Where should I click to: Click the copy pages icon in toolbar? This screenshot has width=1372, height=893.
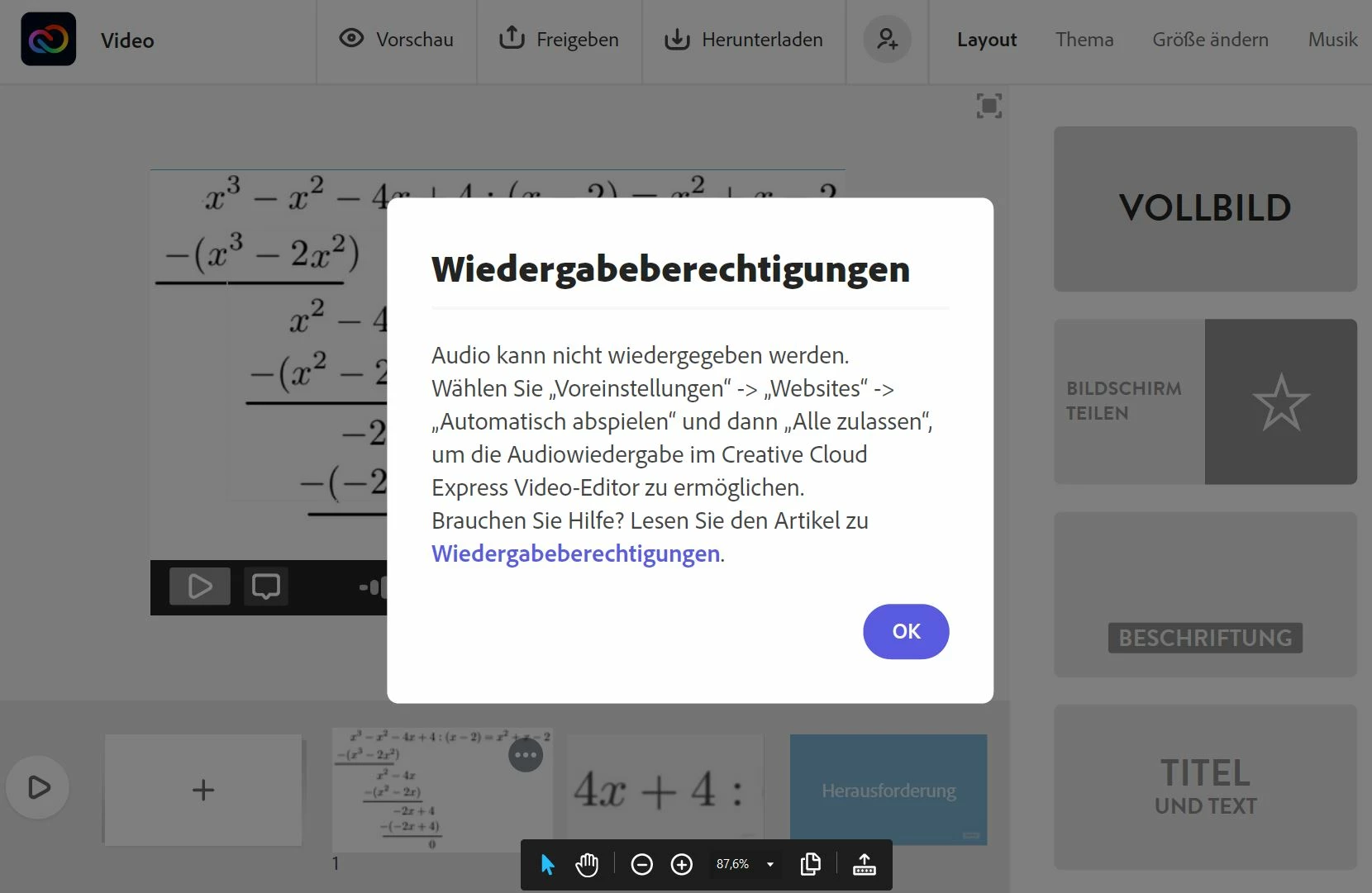pyautogui.click(x=811, y=864)
